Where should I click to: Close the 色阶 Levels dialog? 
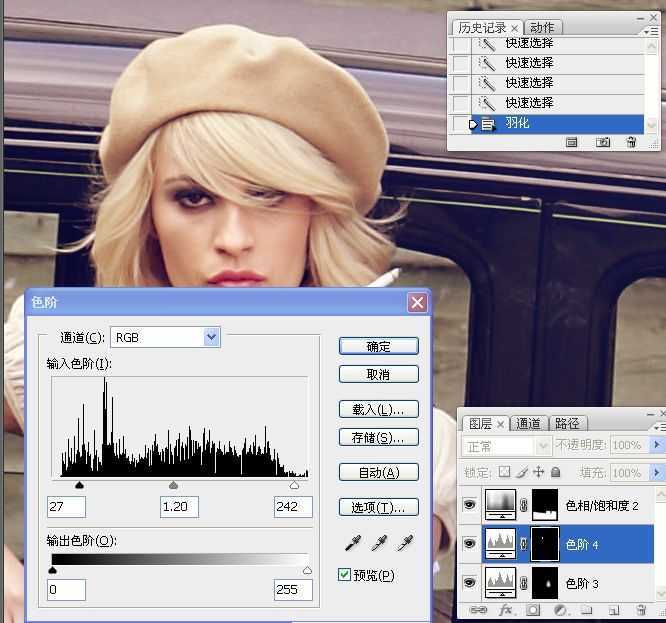pyautogui.click(x=417, y=303)
